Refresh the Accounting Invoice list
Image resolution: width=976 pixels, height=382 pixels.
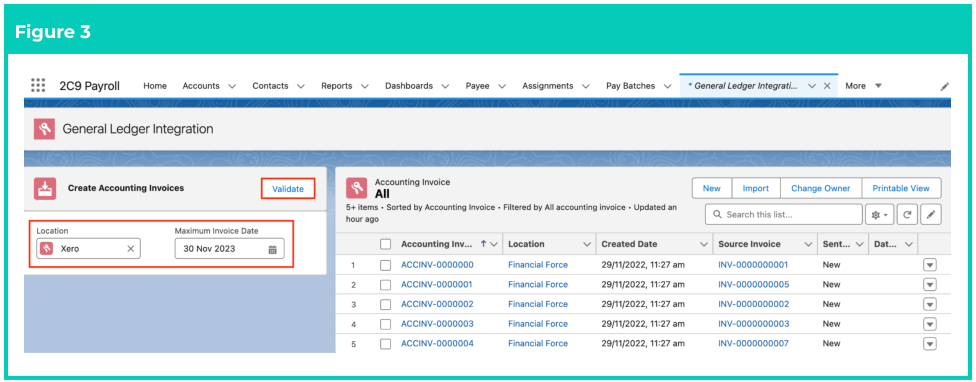click(x=908, y=215)
